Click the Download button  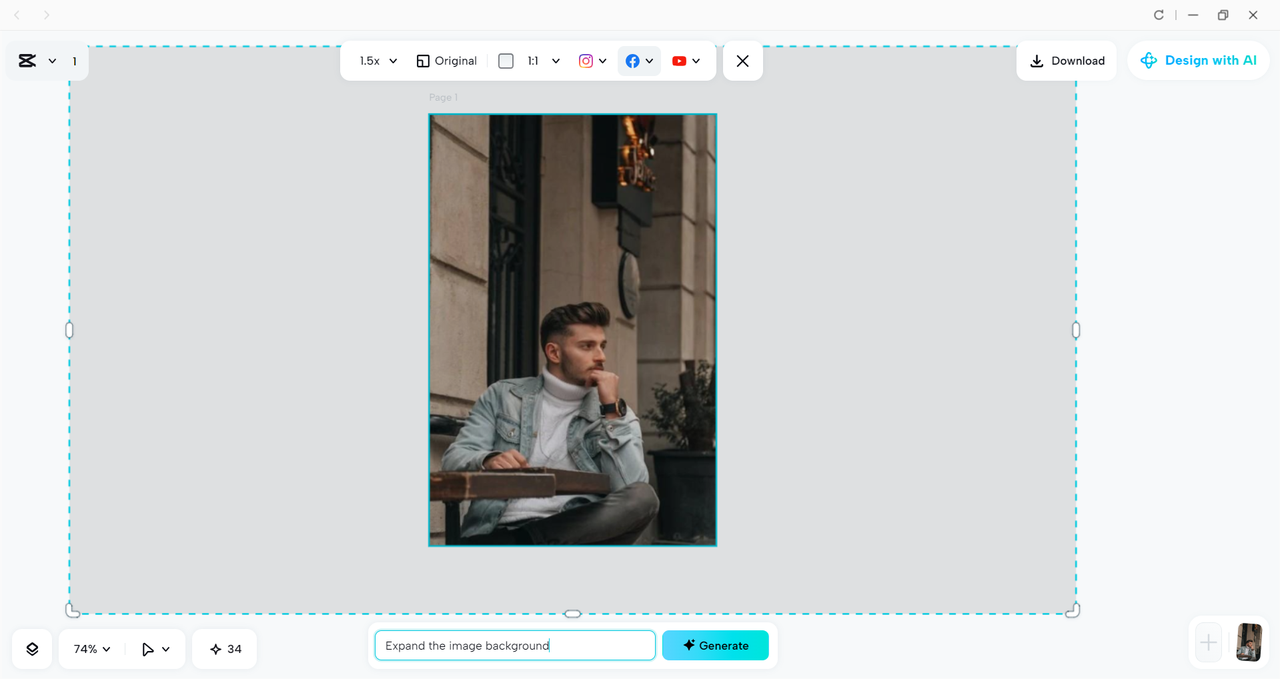(1066, 60)
